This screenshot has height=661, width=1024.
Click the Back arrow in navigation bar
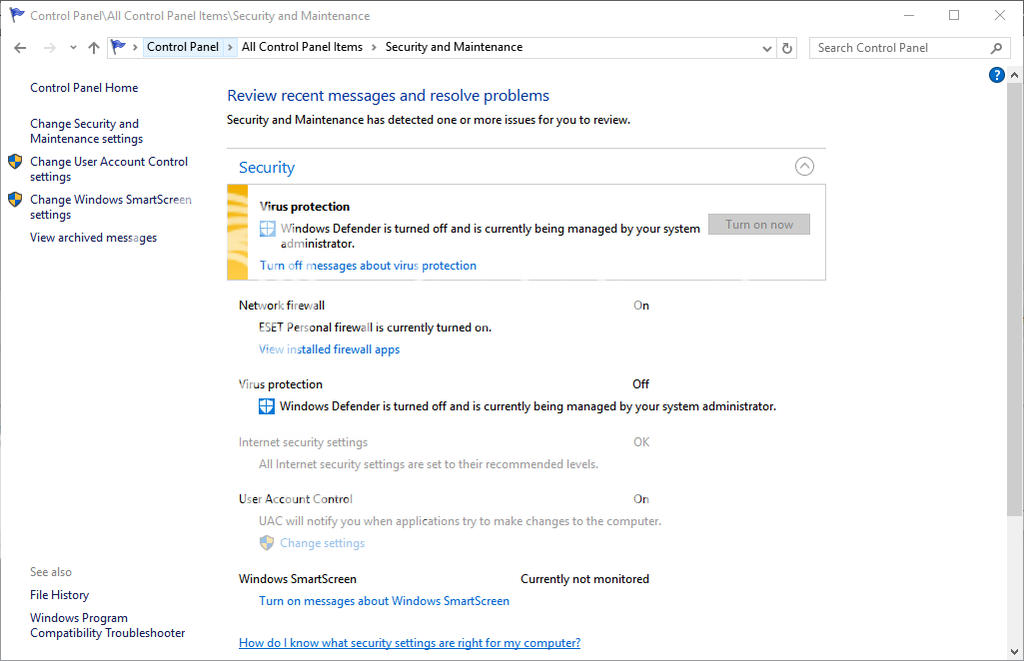tap(20, 48)
